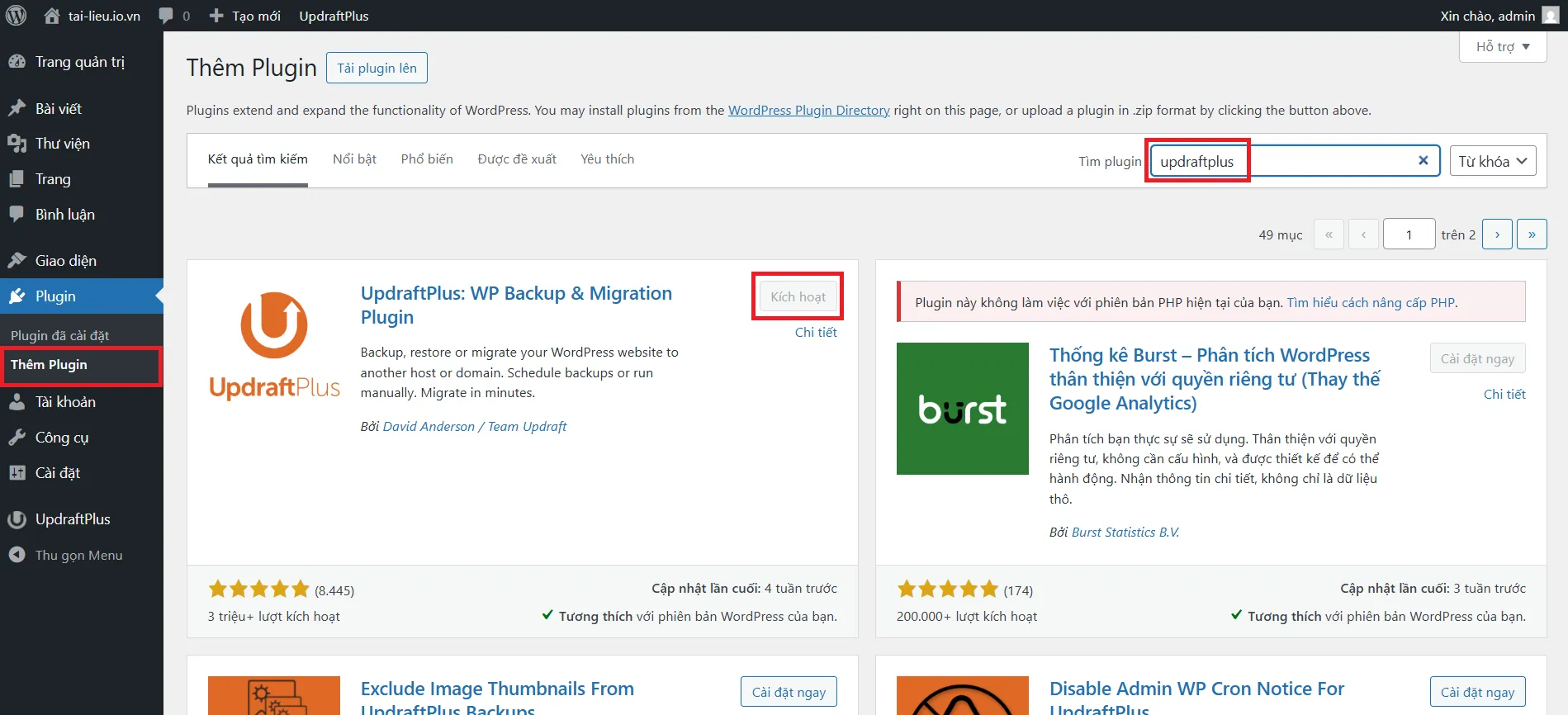Expand the Hỗ trợ help dropdown
The height and width of the screenshot is (715, 1568).
coord(1502,47)
